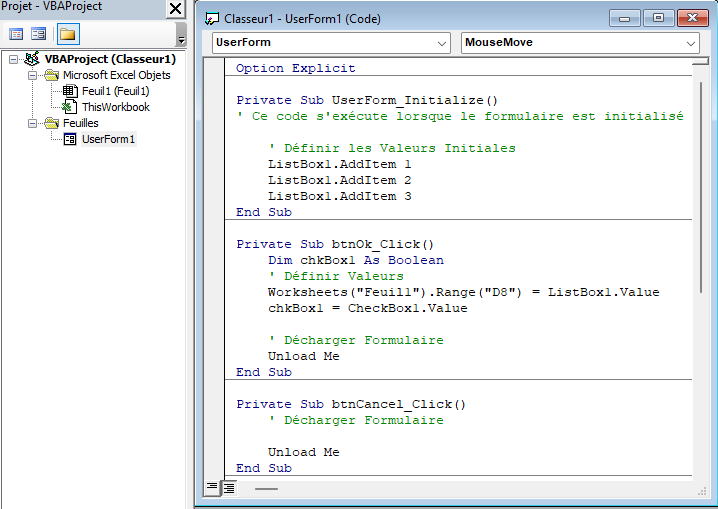718x509 pixels.
Task: Select the VBAProject project icon
Action: pyautogui.click(x=32, y=59)
